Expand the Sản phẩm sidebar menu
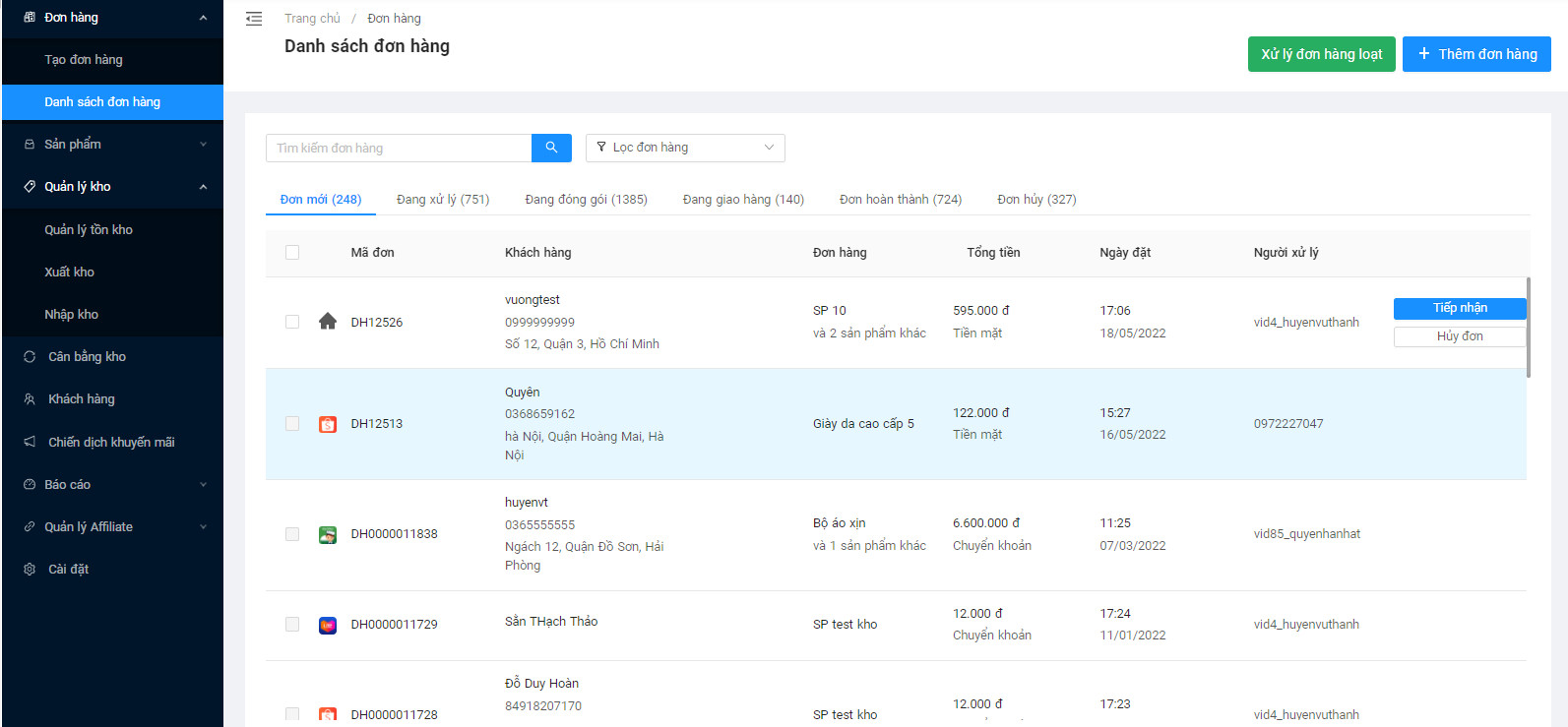 203,145
